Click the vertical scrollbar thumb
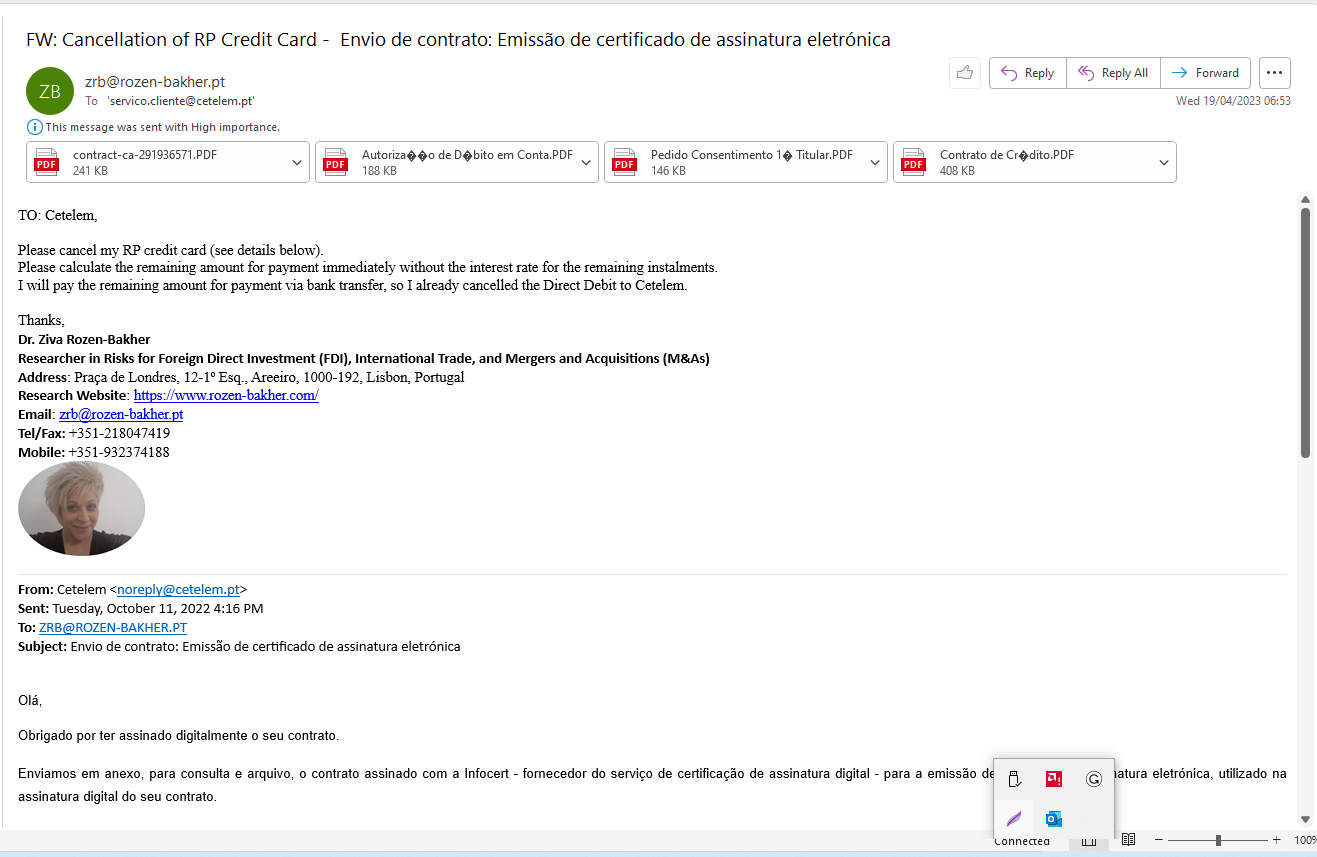This screenshot has height=857, width=1317. point(1305,333)
